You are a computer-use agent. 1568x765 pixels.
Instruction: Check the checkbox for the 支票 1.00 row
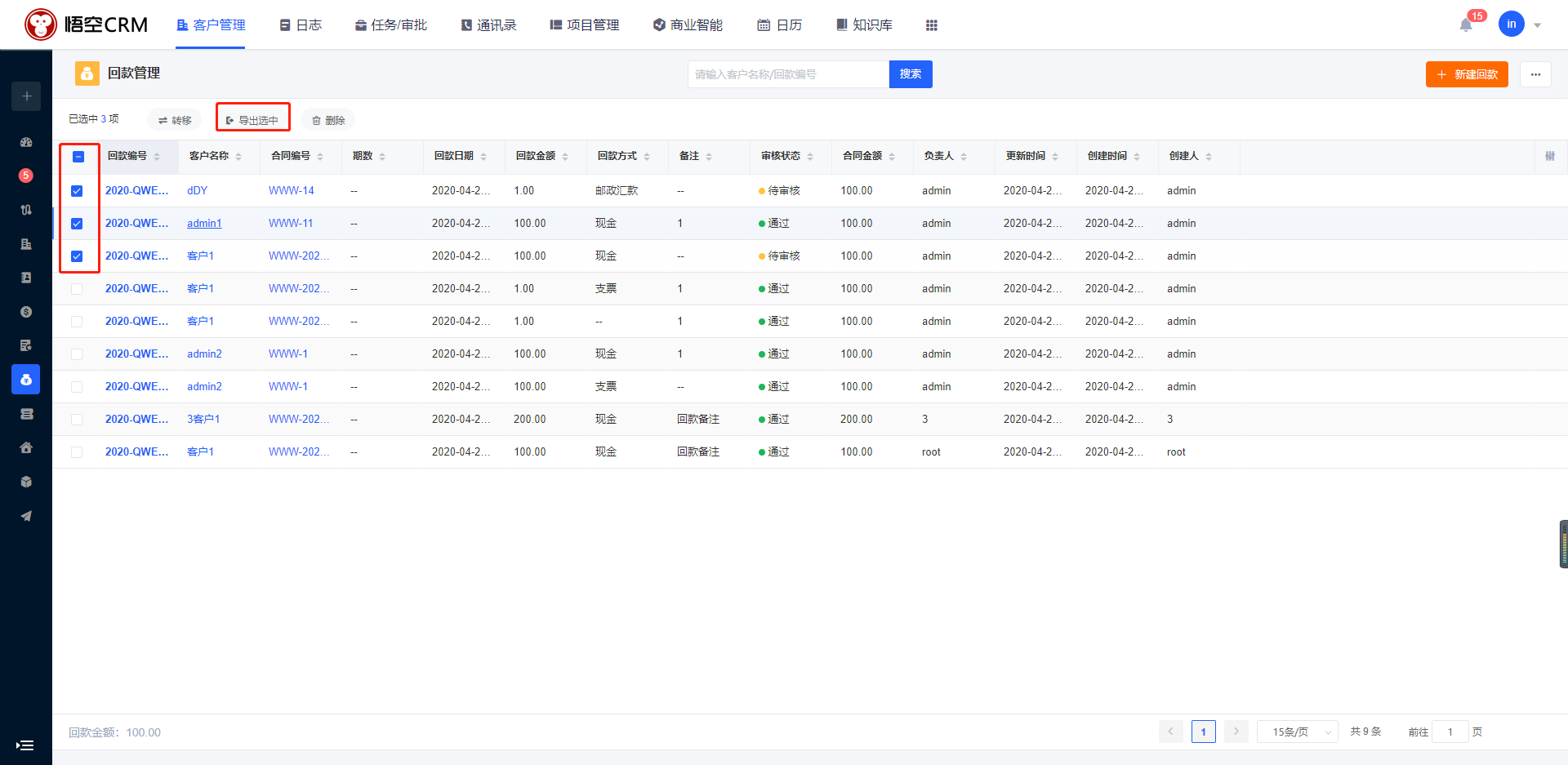coord(77,289)
